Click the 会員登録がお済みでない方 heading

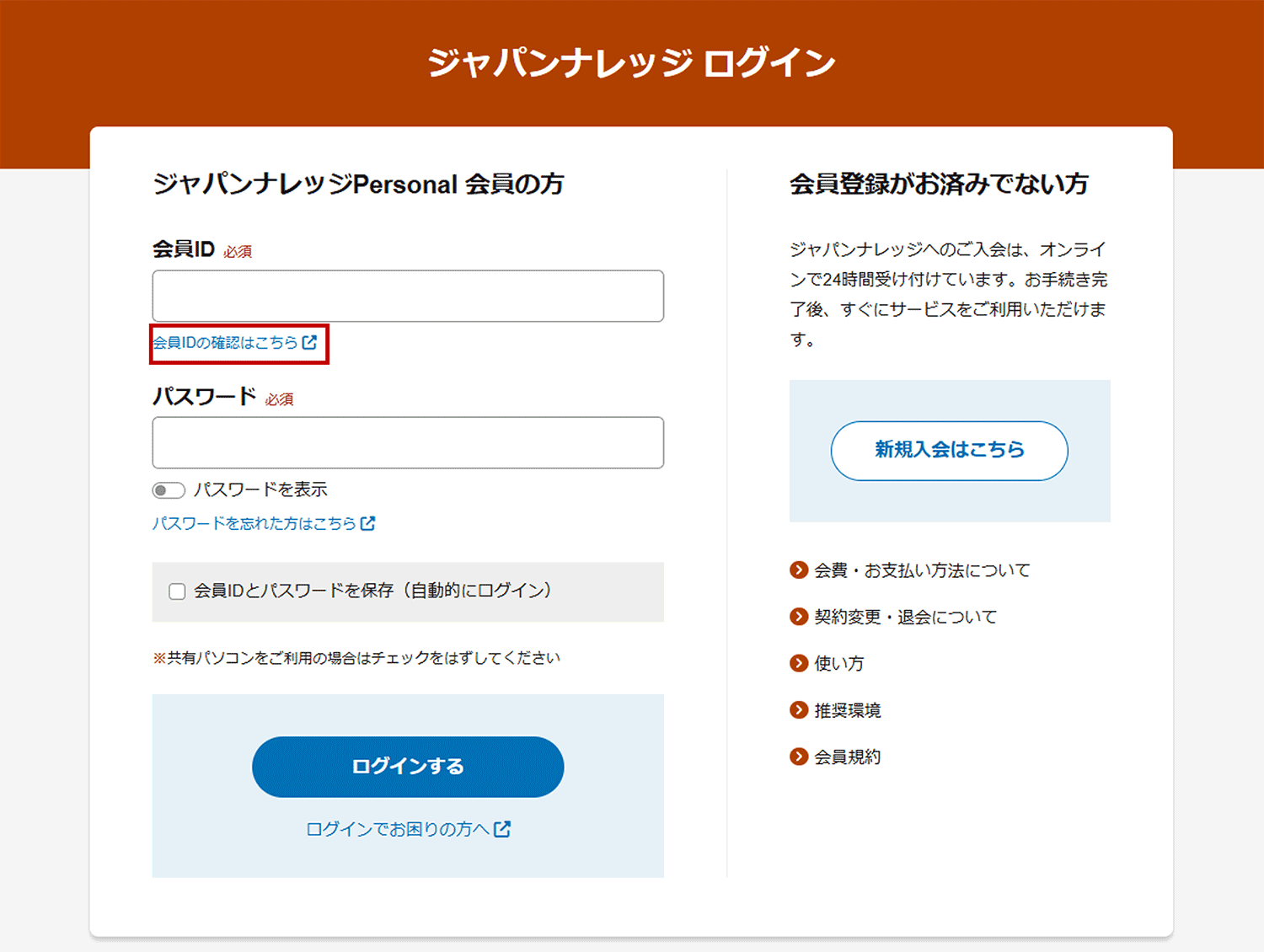(939, 184)
